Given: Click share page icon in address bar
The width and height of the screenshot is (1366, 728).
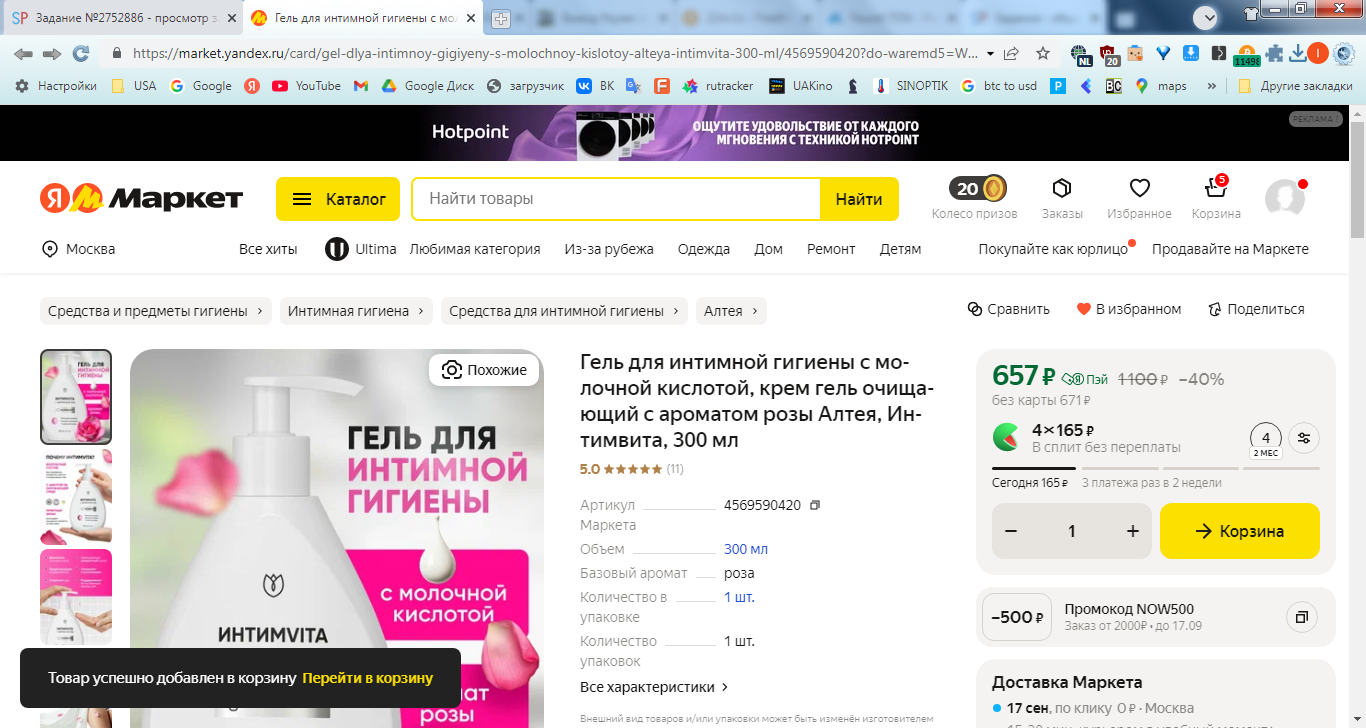Looking at the screenshot, I should [1012, 53].
